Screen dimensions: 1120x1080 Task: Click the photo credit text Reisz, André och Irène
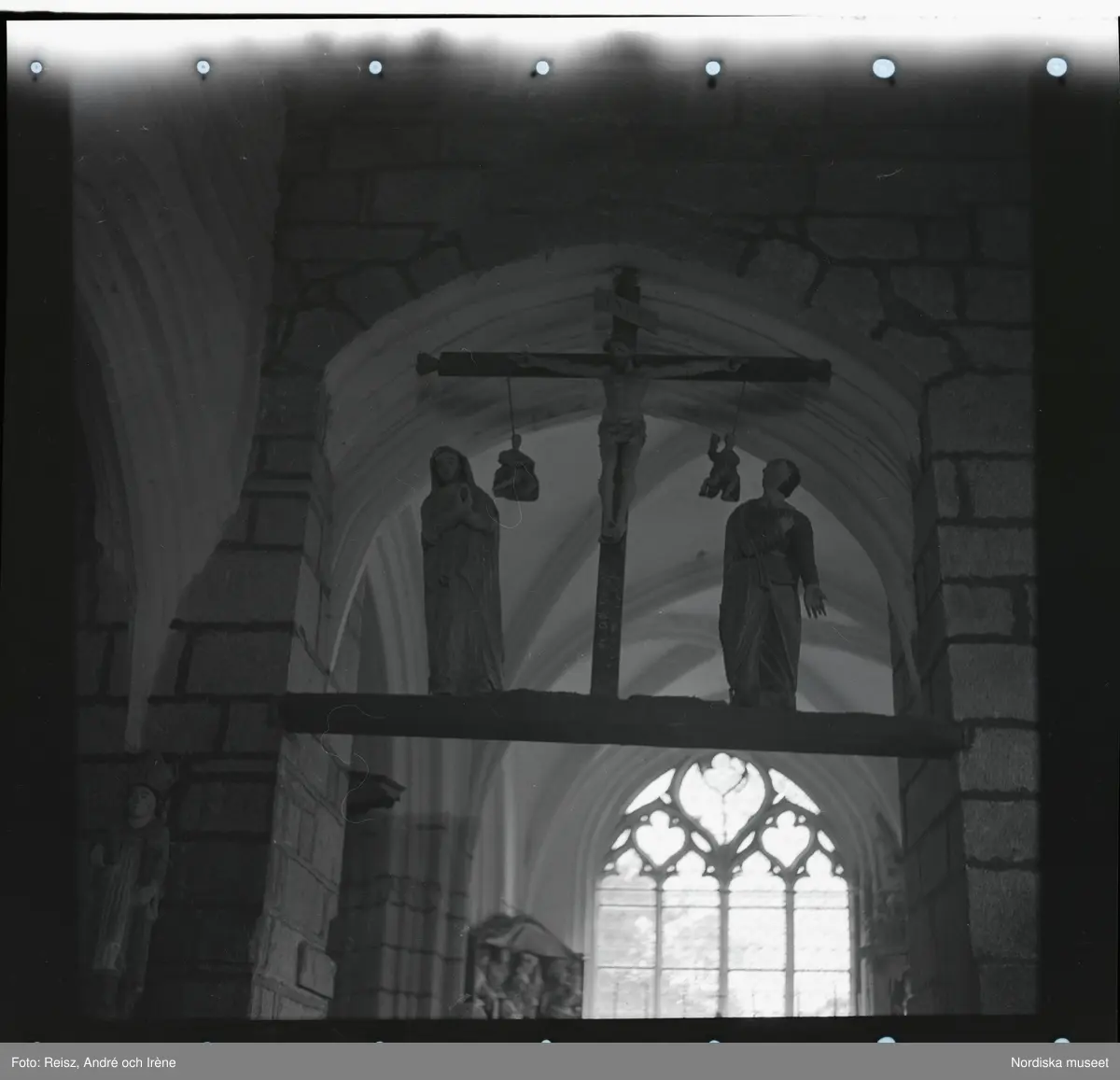point(93,1062)
